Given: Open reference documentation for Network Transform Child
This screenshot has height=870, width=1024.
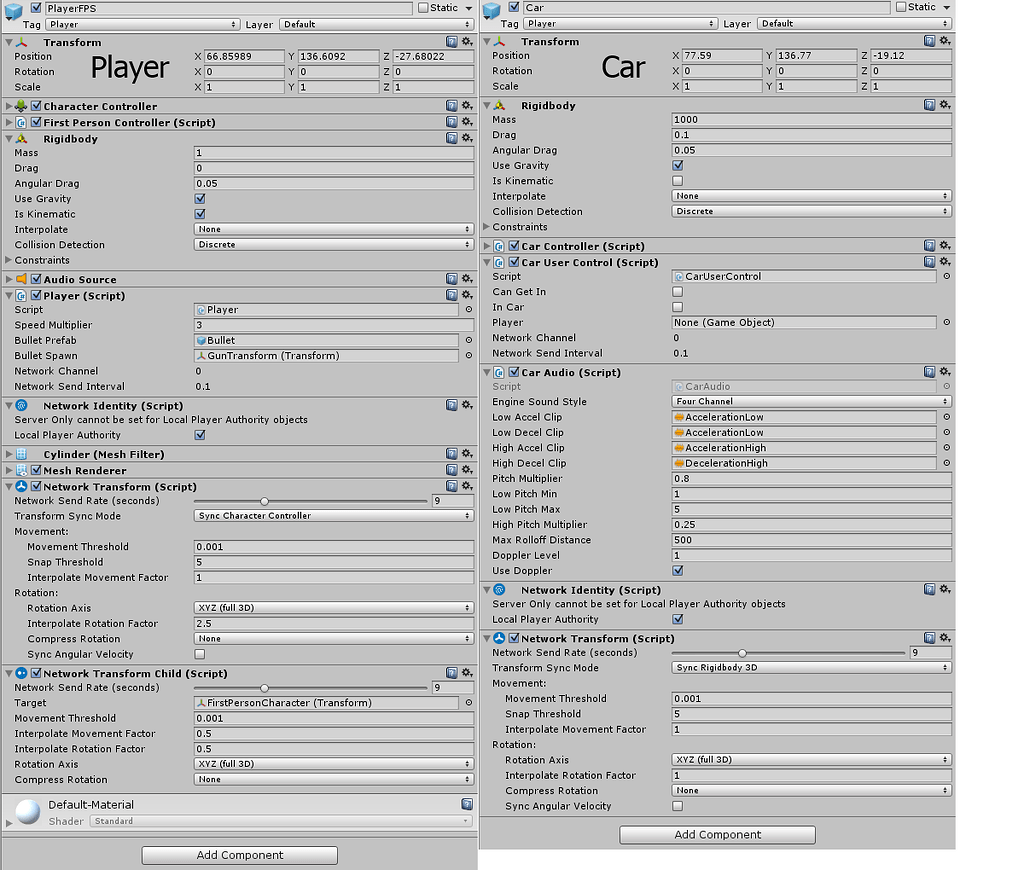Looking at the screenshot, I should click(x=452, y=673).
